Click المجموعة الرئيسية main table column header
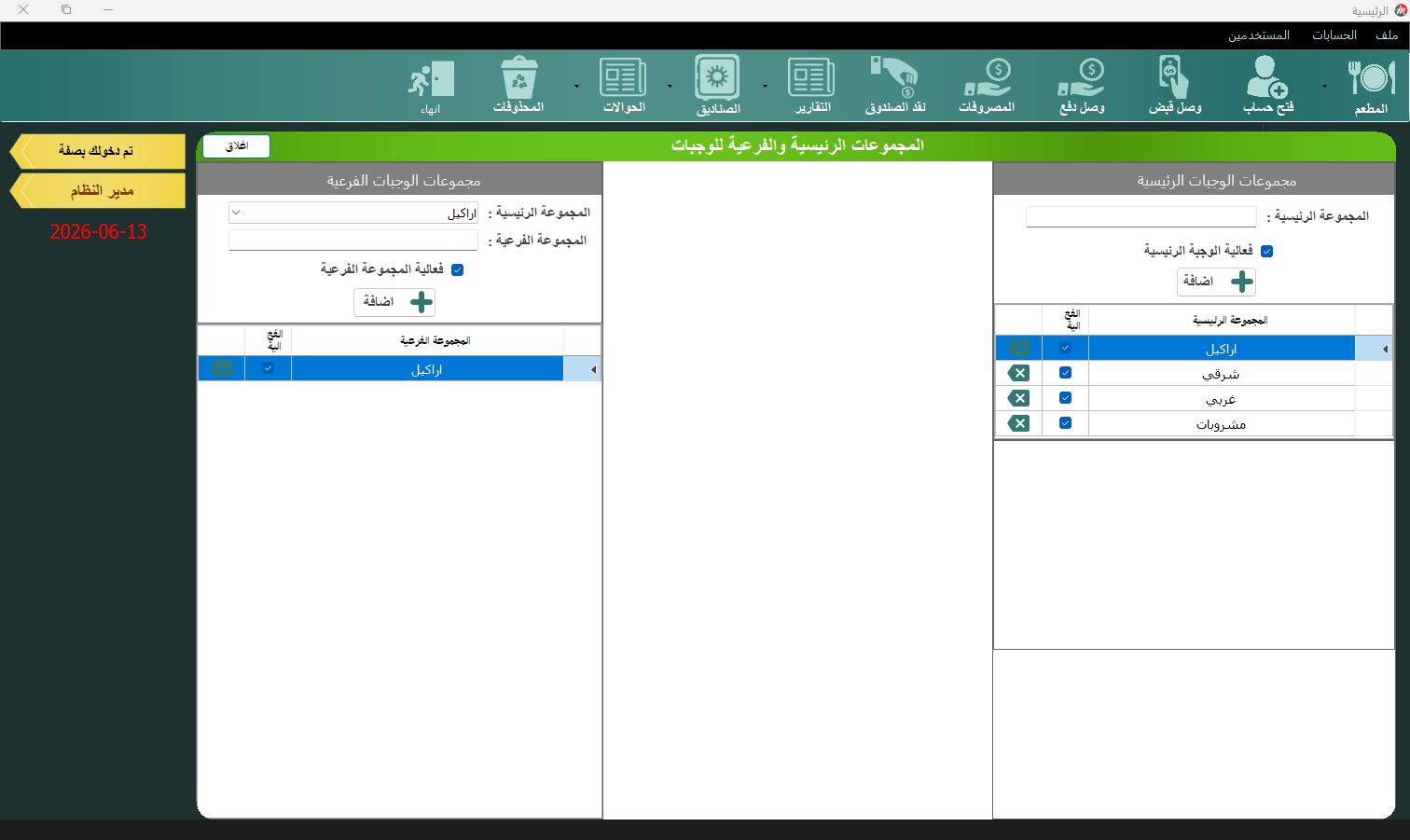 pos(1222,320)
